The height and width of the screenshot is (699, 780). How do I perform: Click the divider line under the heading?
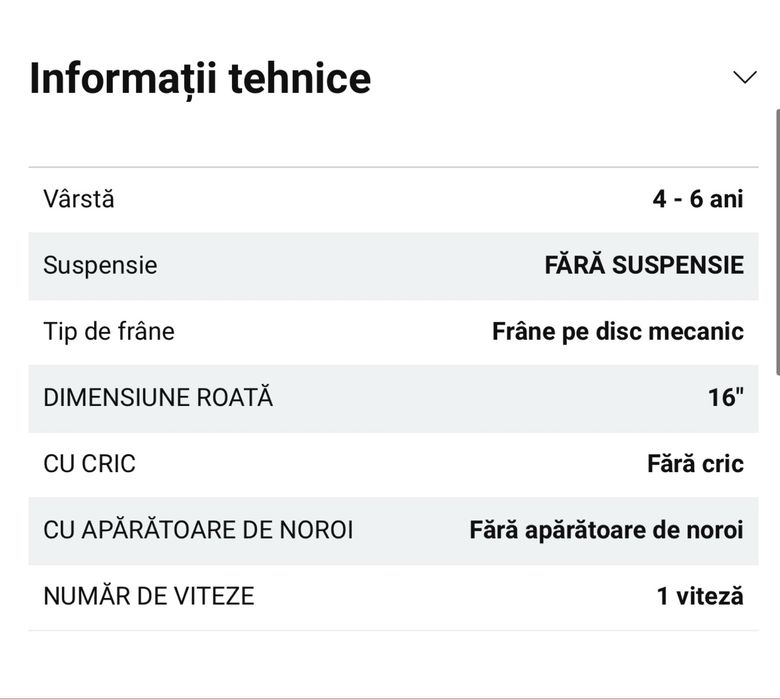coord(393,167)
